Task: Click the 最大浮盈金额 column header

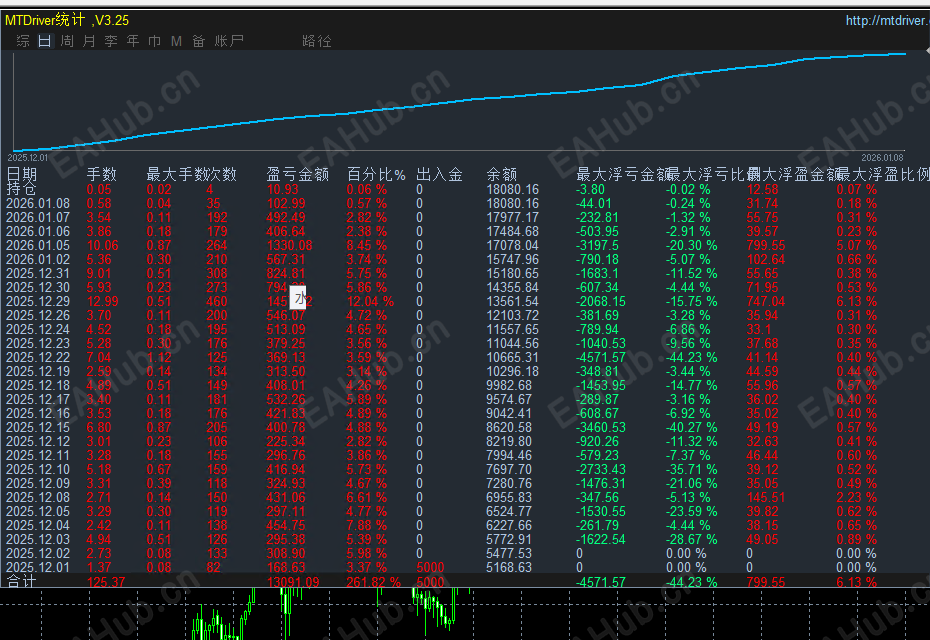Action: pyautogui.click(x=793, y=174)
